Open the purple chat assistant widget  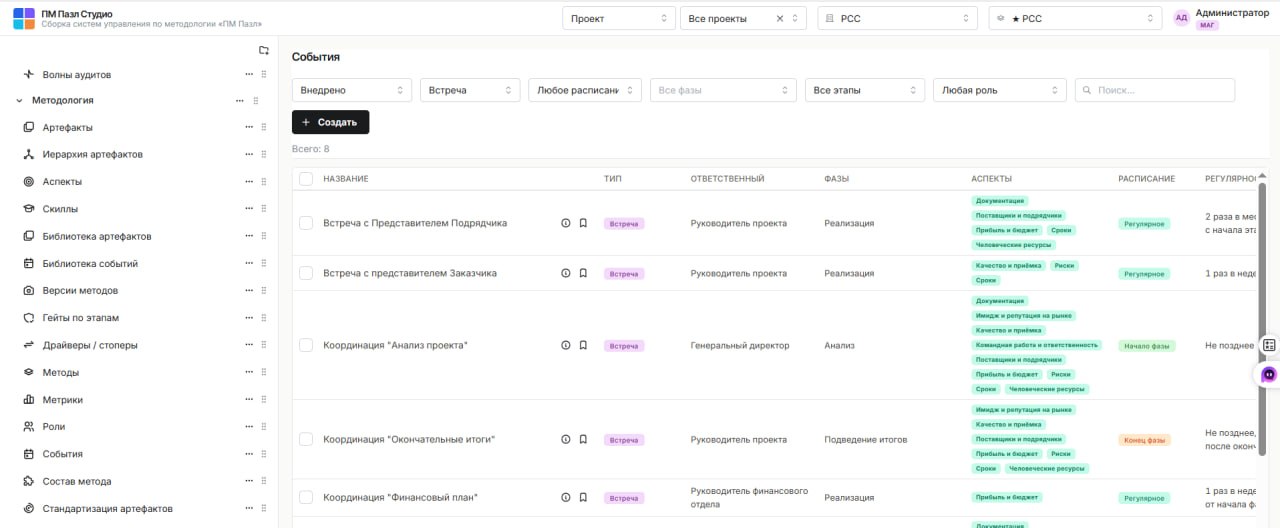click(x=1268, y=374)
